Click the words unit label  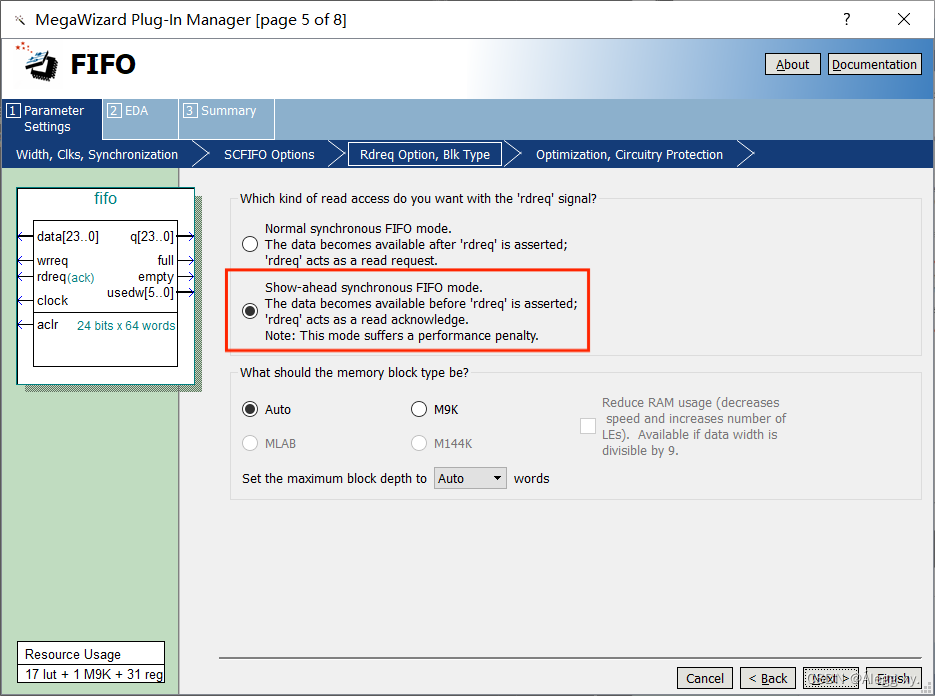point(531,478)
